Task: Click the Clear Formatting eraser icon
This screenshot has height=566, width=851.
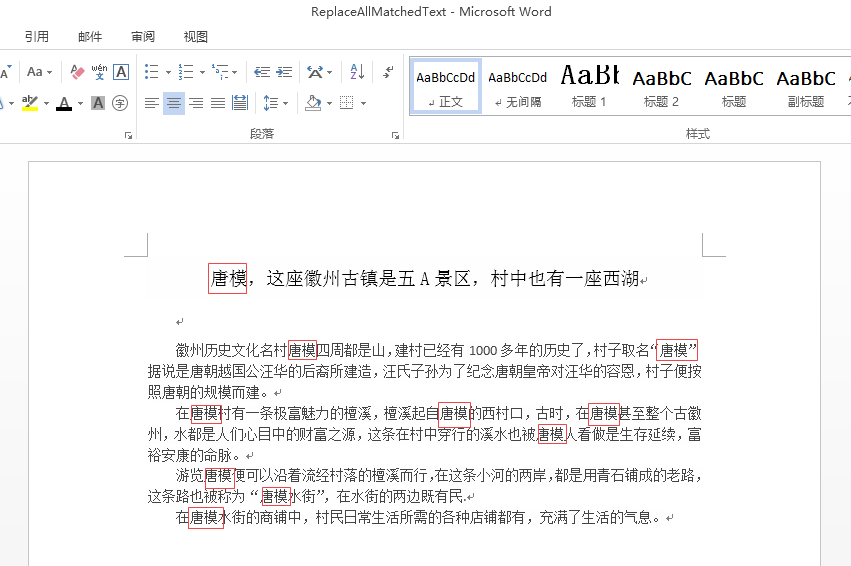Action: click(77, 72)
